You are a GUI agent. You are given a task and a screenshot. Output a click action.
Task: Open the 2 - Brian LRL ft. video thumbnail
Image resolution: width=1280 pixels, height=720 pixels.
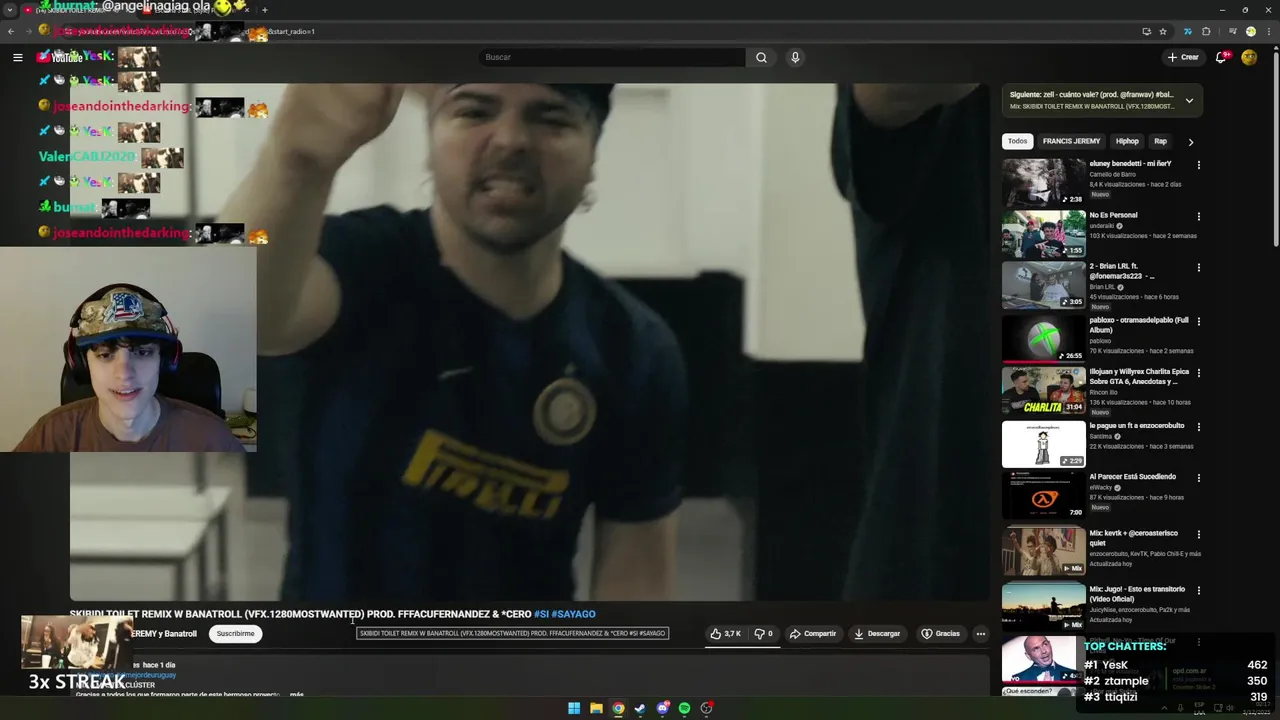[1043, 285]
